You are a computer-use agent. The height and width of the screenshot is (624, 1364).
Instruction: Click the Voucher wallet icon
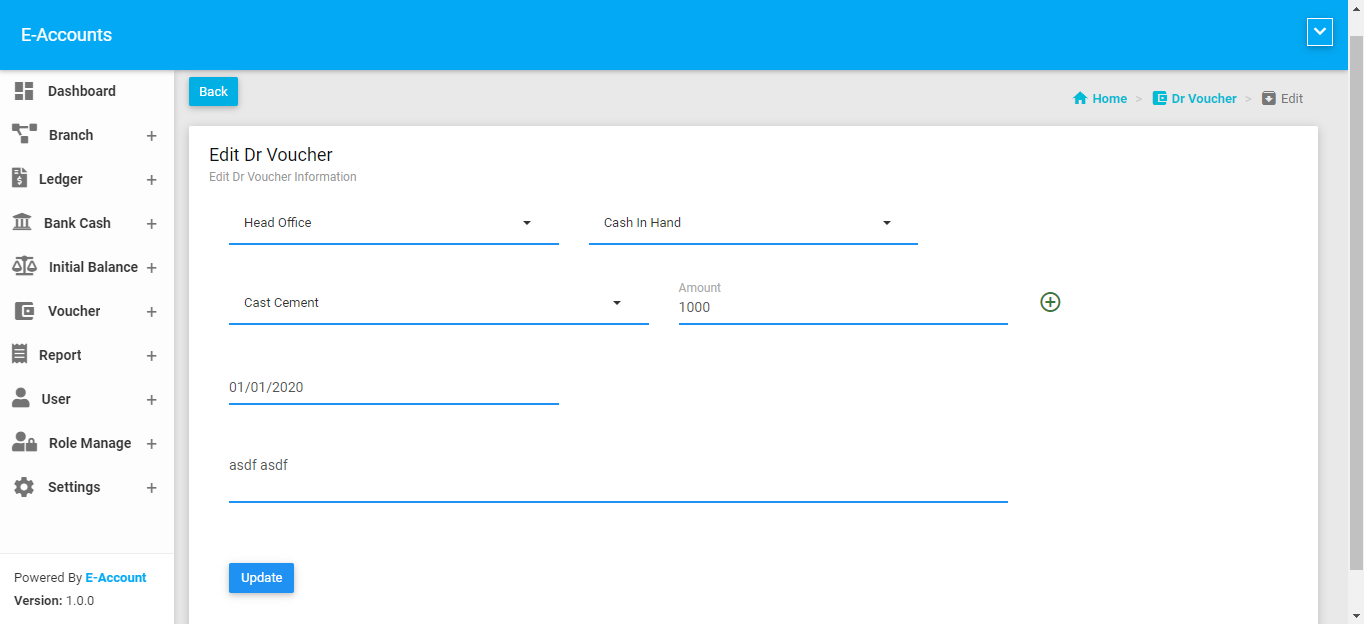point(24,311)
